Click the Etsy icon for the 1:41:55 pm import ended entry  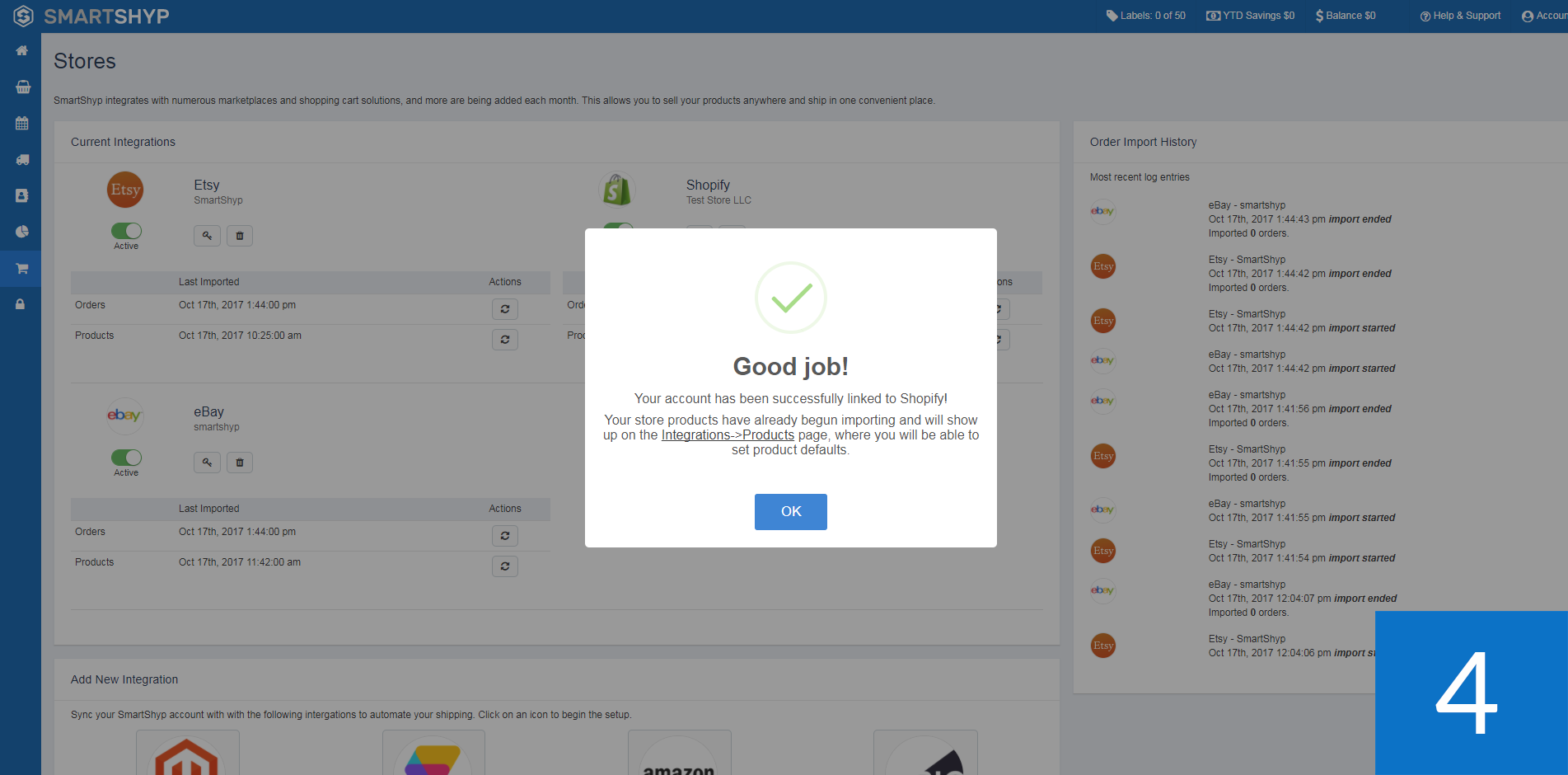point(1102,456)
